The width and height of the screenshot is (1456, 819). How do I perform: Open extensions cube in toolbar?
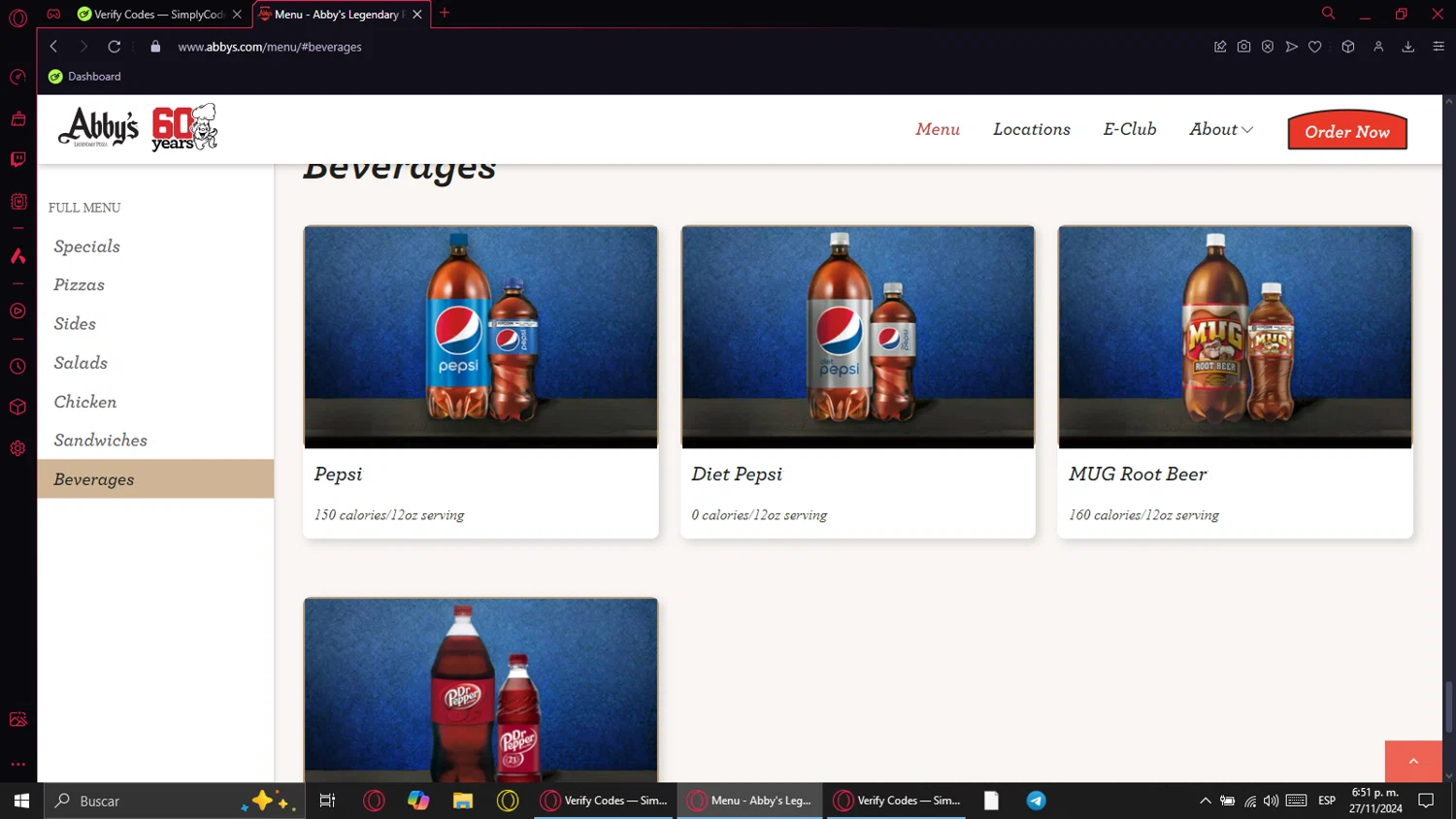(x=1348, y=47)
